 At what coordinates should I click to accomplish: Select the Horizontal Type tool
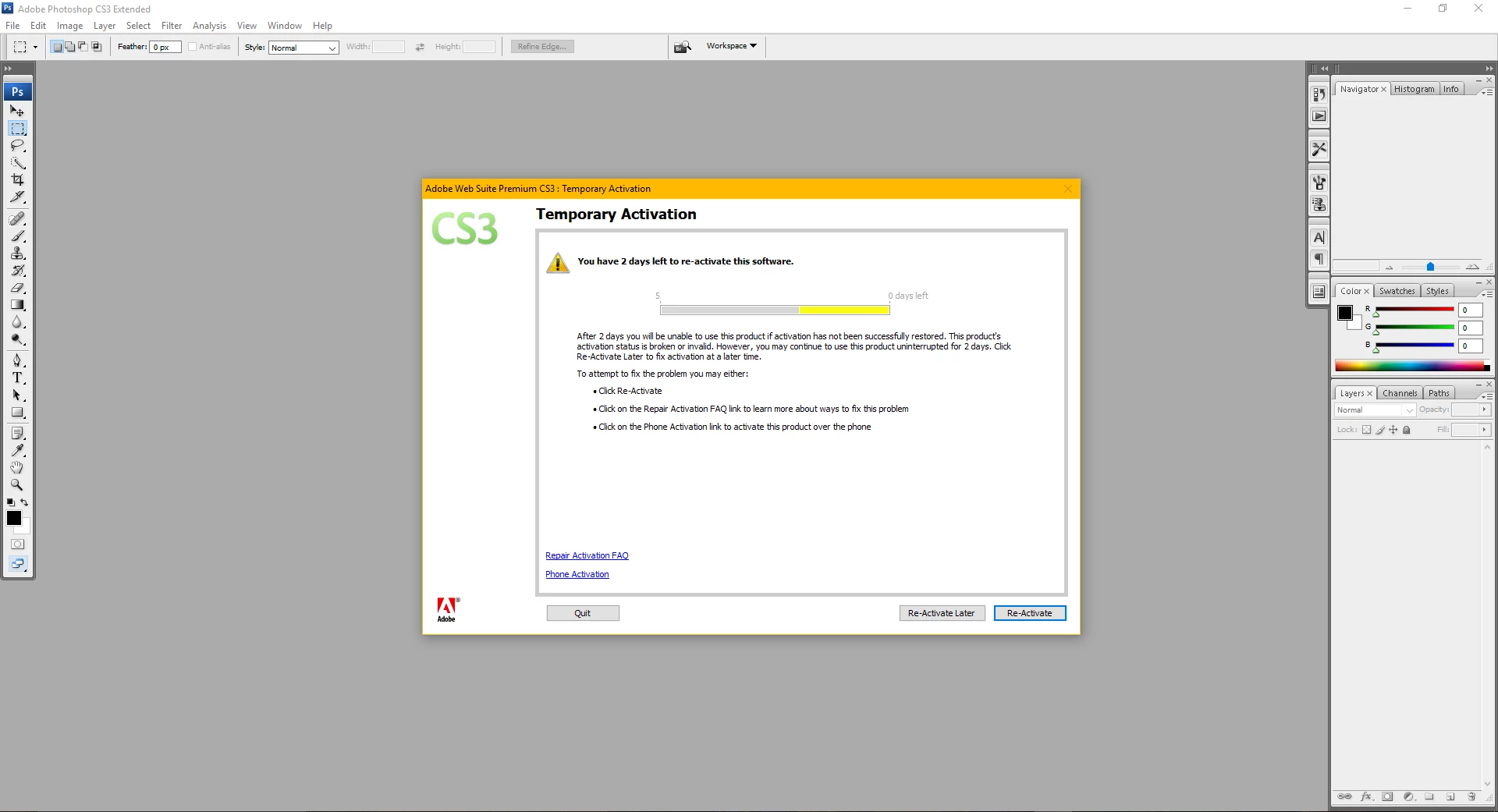click(x=17, y=378)
